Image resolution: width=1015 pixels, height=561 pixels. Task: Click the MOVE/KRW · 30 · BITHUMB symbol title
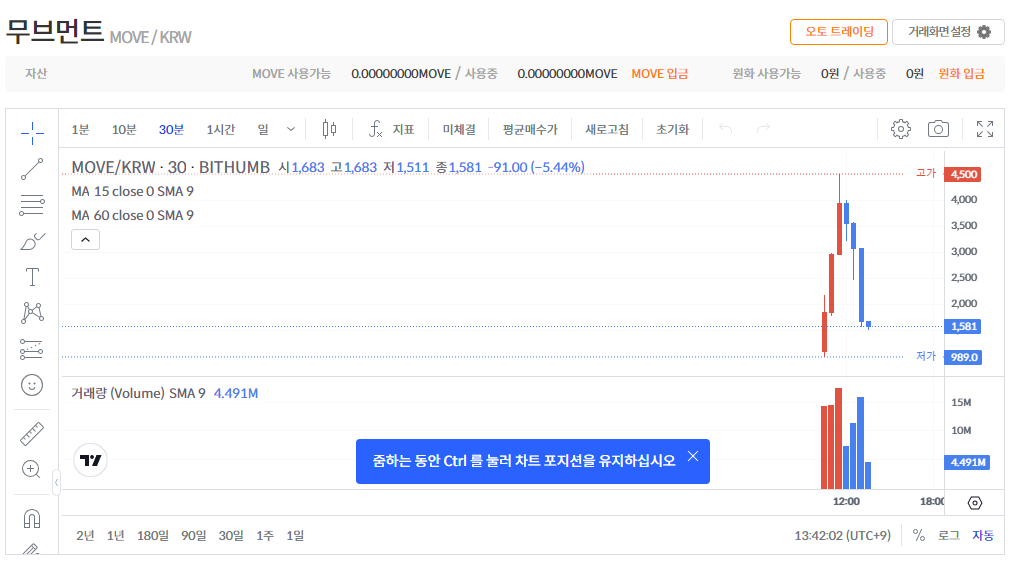click(x=170, y=168)
